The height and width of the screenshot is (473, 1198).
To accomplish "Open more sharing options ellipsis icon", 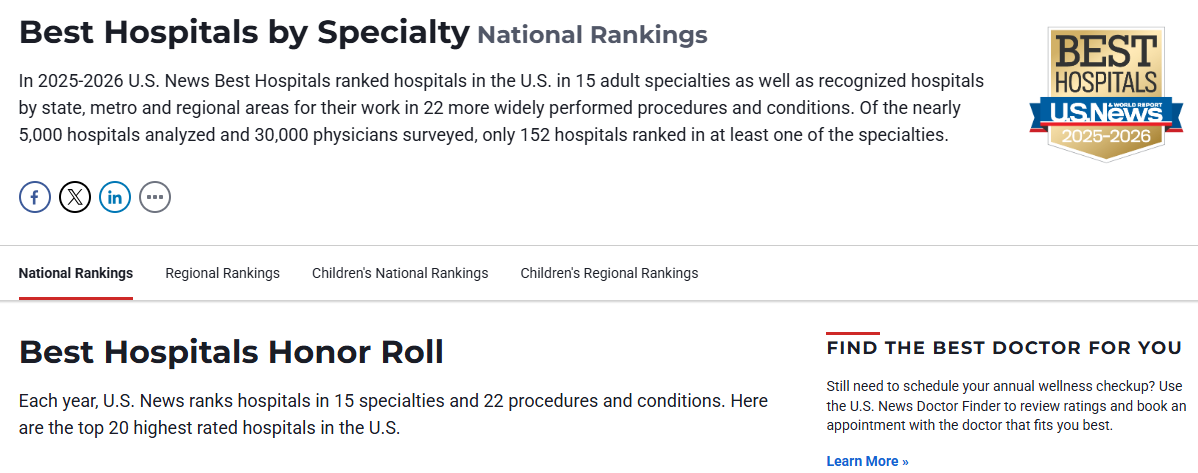I will pyautogui.click(x=155, y=197).
